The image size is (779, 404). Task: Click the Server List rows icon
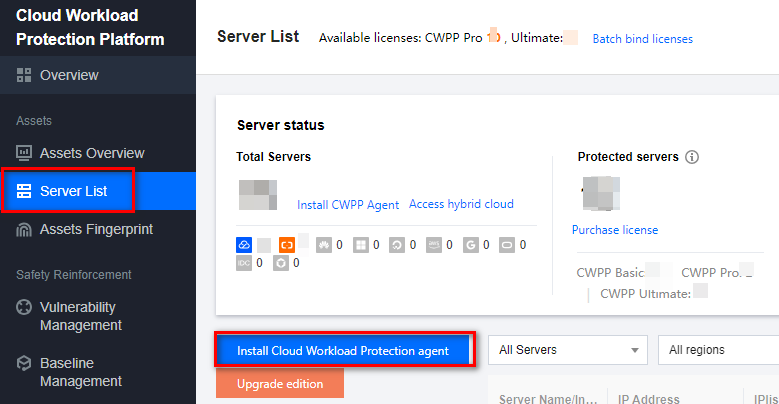point(24,191)
